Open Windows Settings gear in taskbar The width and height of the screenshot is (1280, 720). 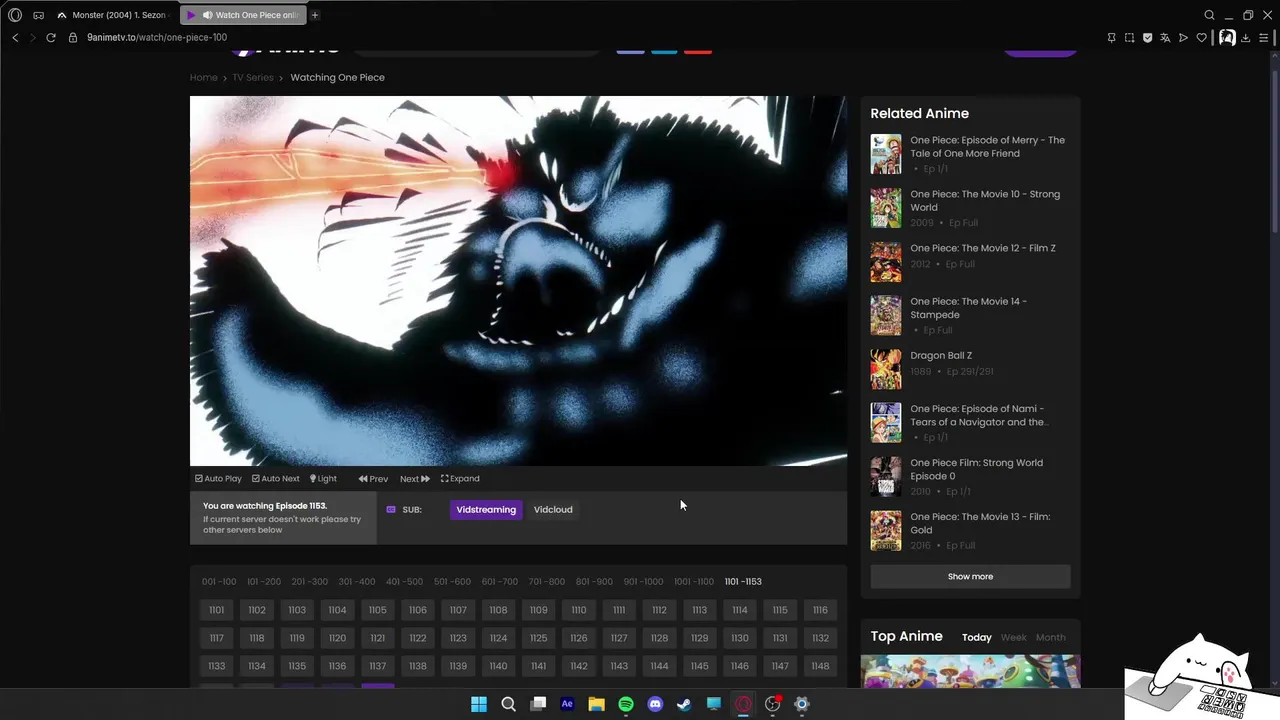[x=801, y=704]
